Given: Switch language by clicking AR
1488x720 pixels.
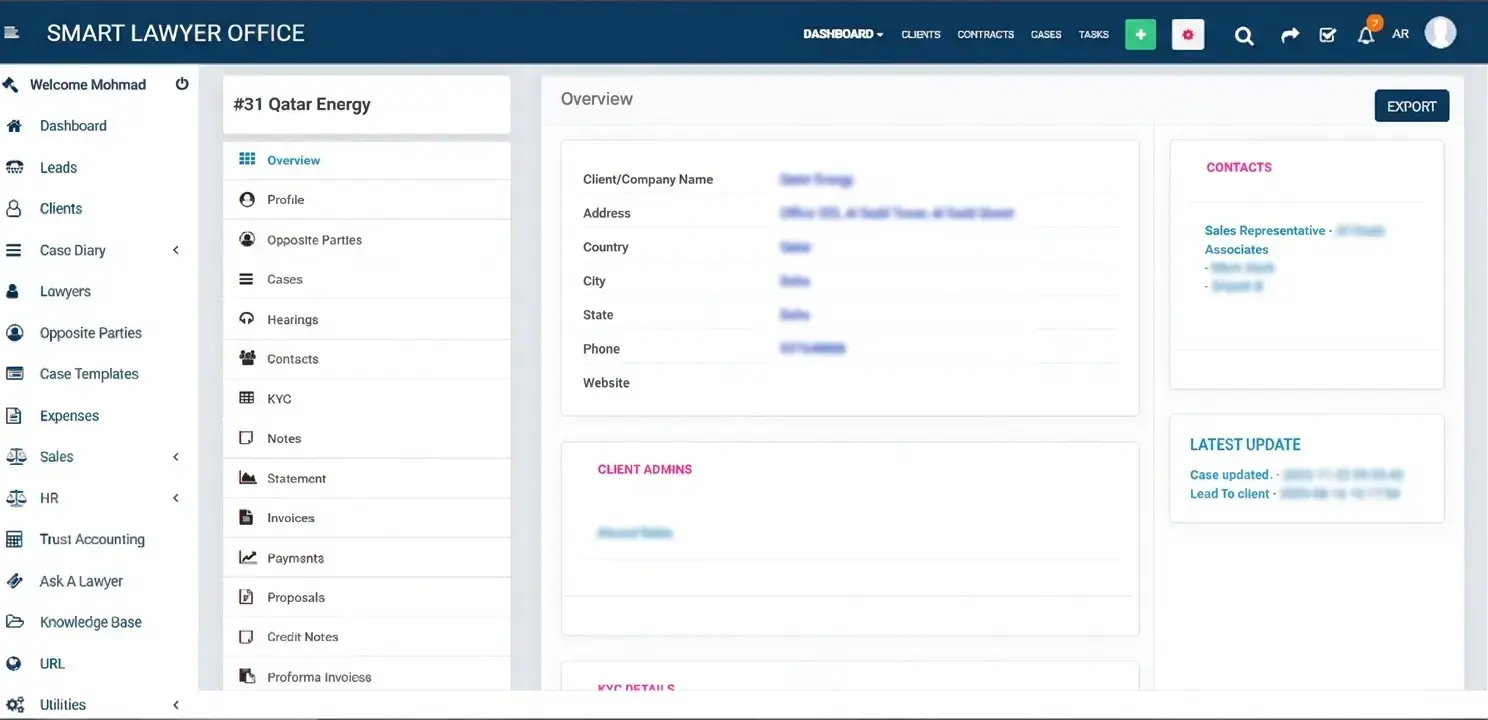Looking at the screenshot, I should 1401,34.
